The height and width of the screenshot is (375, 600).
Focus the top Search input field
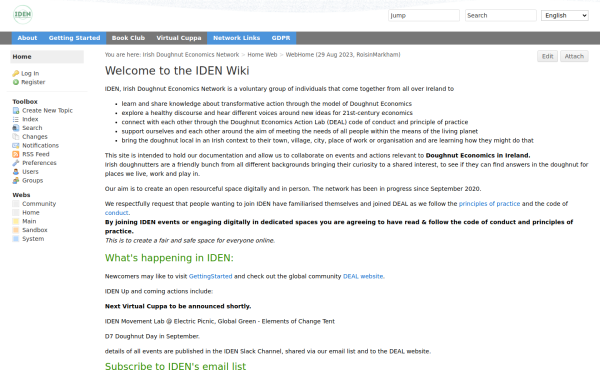[x=501, y=15]
